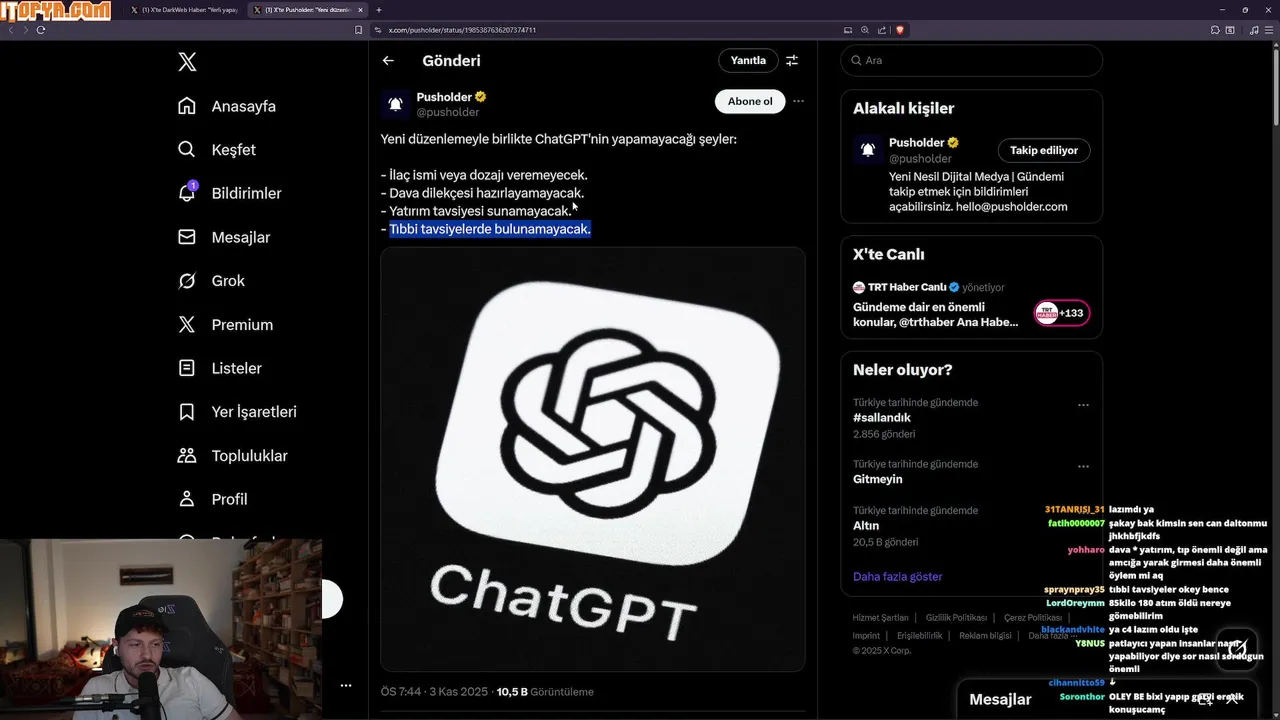Image resolution: width=1280 pixels, height=720 pixels.
Task: Click the browser zoom magnifier icon
Action: tap(865, 30)
